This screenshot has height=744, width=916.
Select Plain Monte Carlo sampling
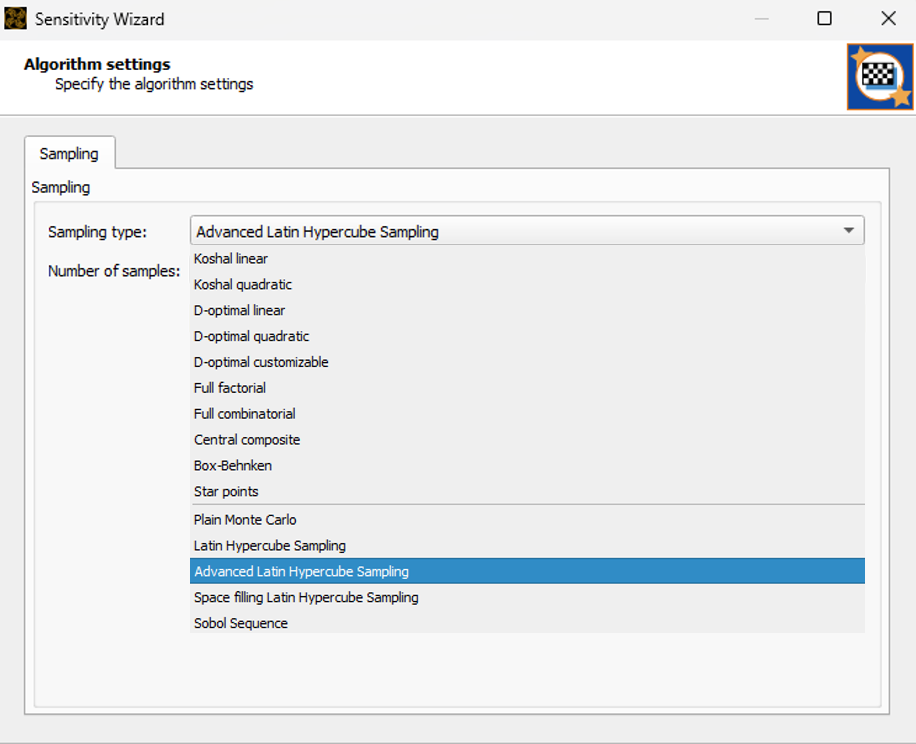[x=243, y=519]
